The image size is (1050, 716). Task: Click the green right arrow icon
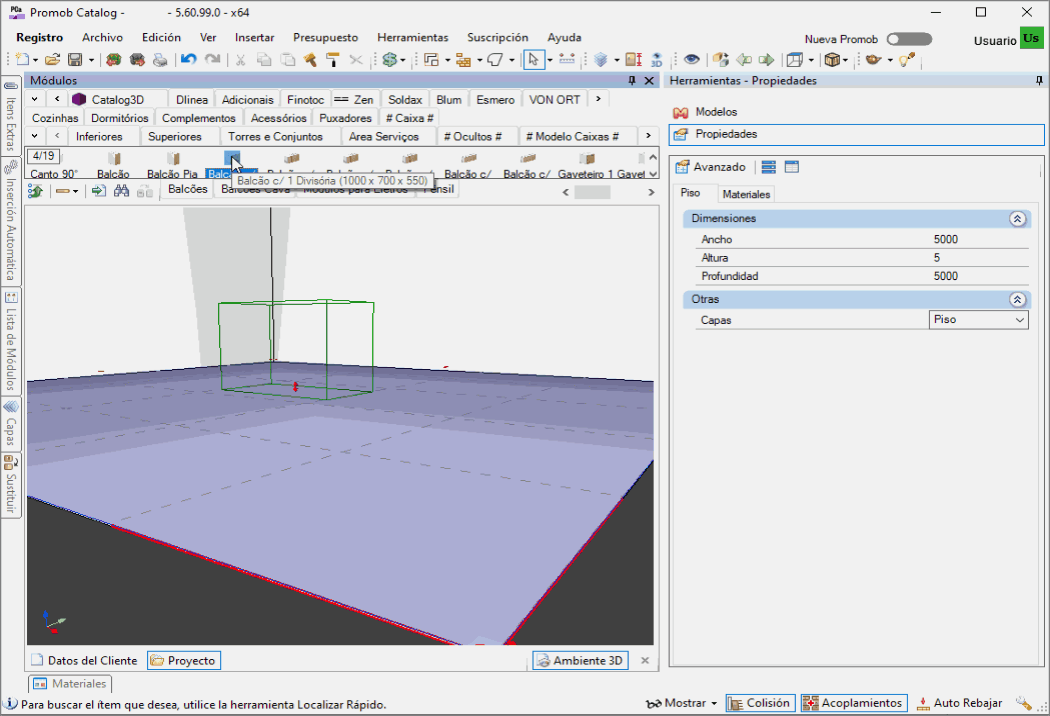pos(767,60)
